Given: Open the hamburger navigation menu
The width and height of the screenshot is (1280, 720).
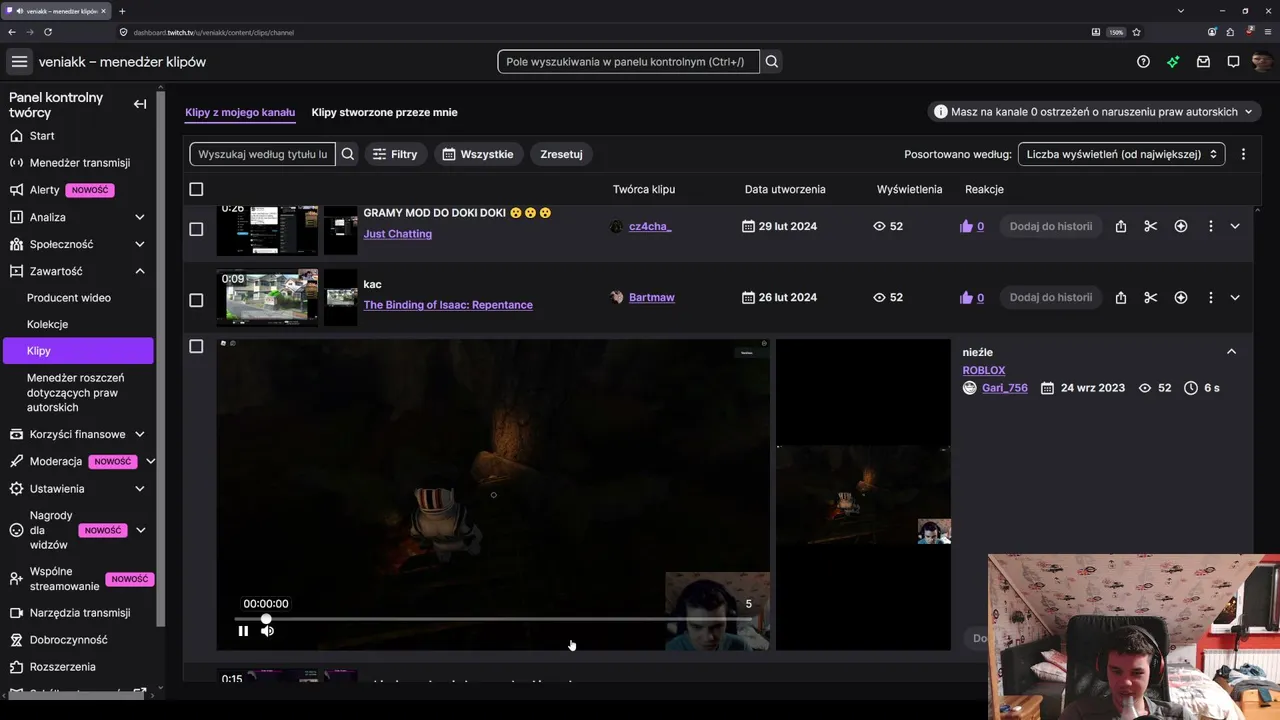Looking at the screenshot, I should point(19,62).
